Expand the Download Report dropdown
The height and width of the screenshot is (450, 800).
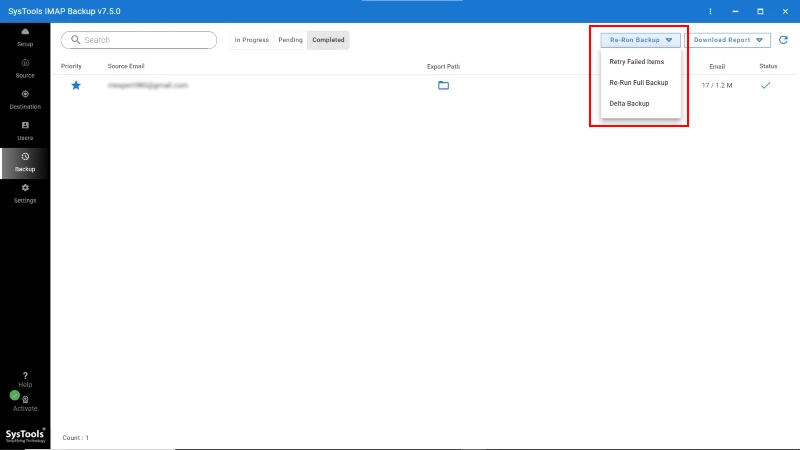728,40
